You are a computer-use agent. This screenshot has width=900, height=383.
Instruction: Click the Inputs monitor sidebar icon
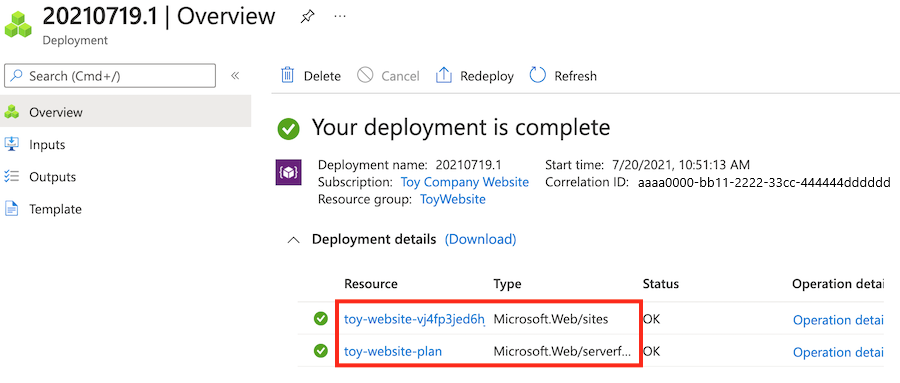(x=11, y=145)
